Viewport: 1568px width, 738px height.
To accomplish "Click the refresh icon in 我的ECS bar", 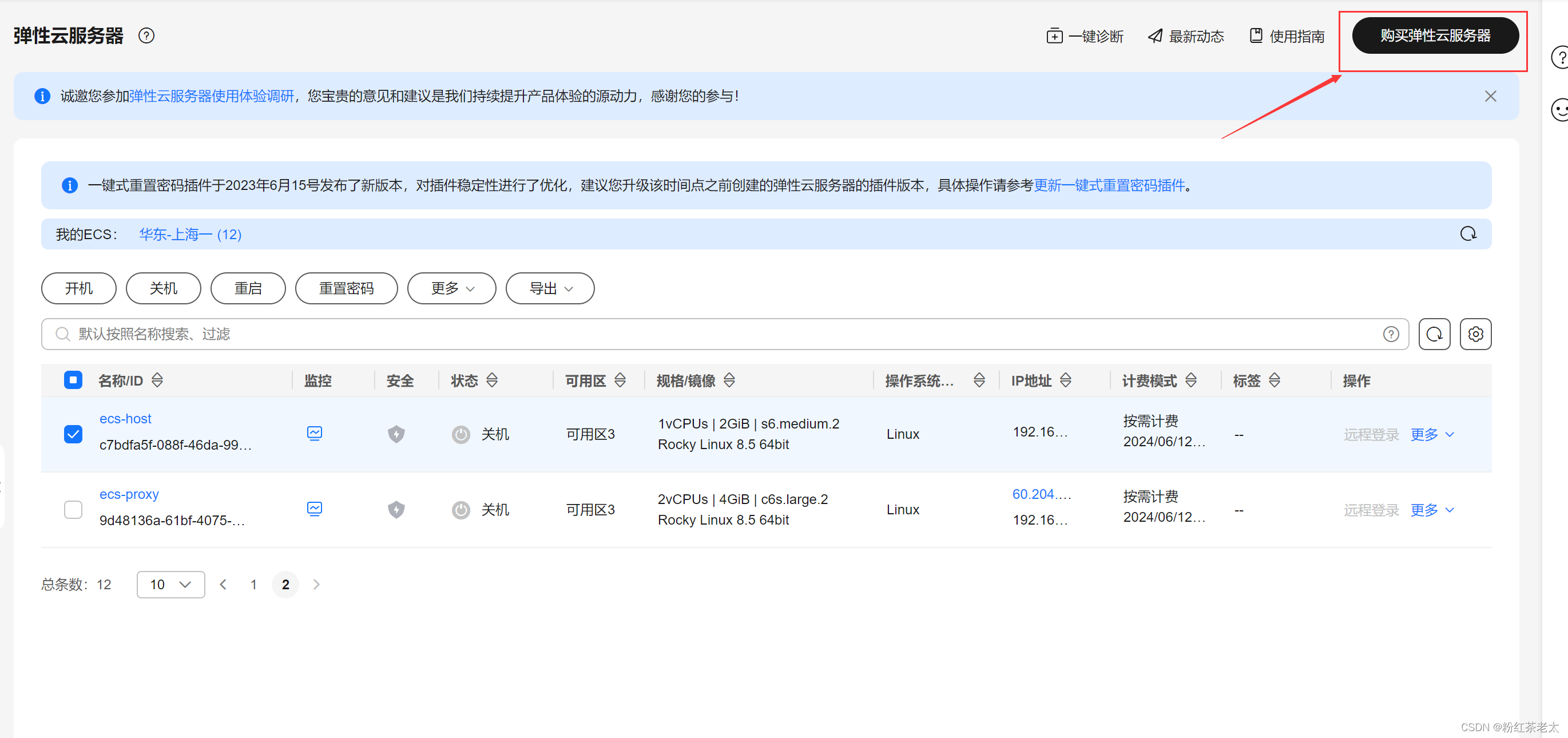I will (1467, 234).
